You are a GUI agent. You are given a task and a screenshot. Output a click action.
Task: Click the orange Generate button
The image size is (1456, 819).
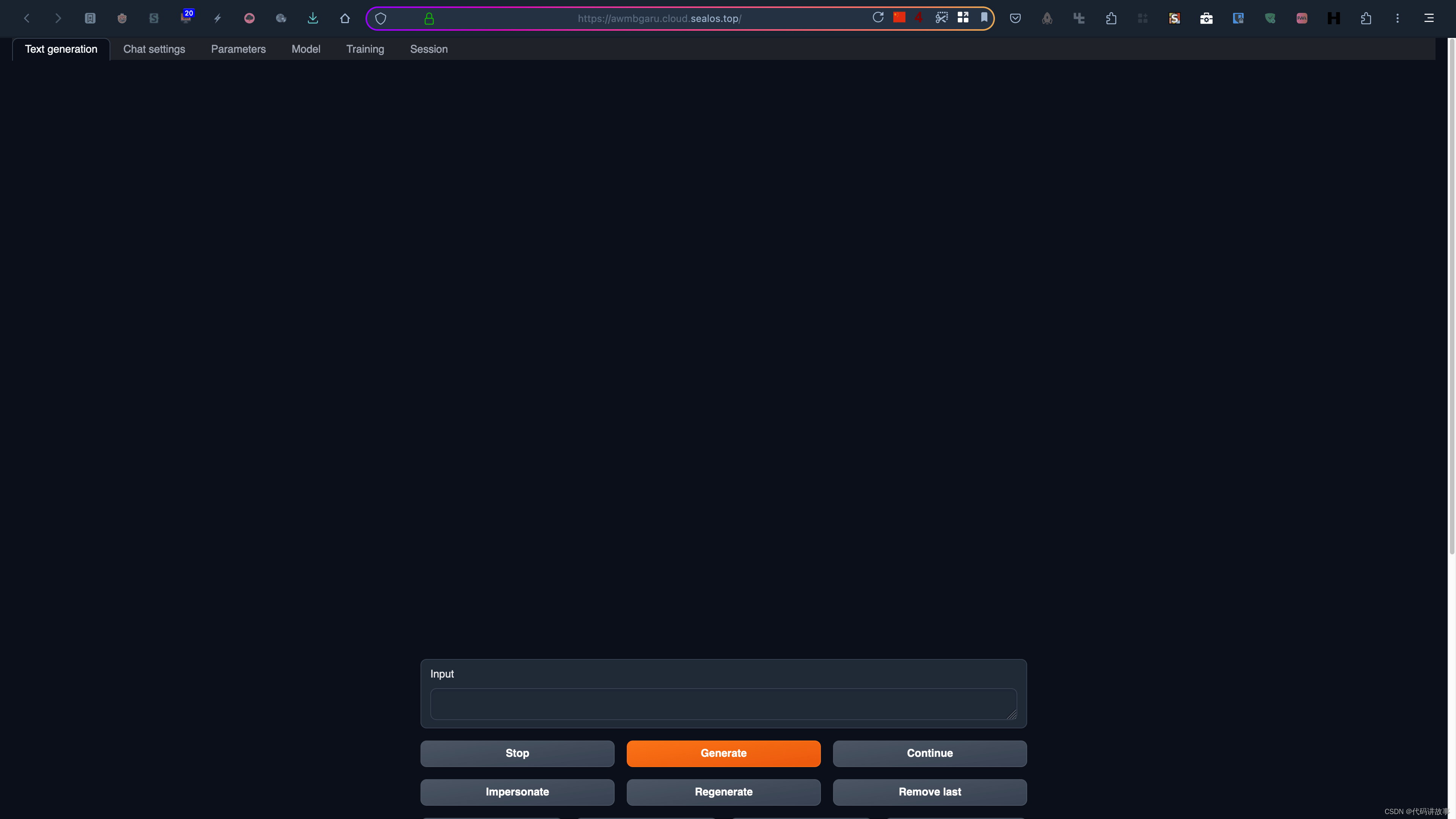click(x=723, y=753)
